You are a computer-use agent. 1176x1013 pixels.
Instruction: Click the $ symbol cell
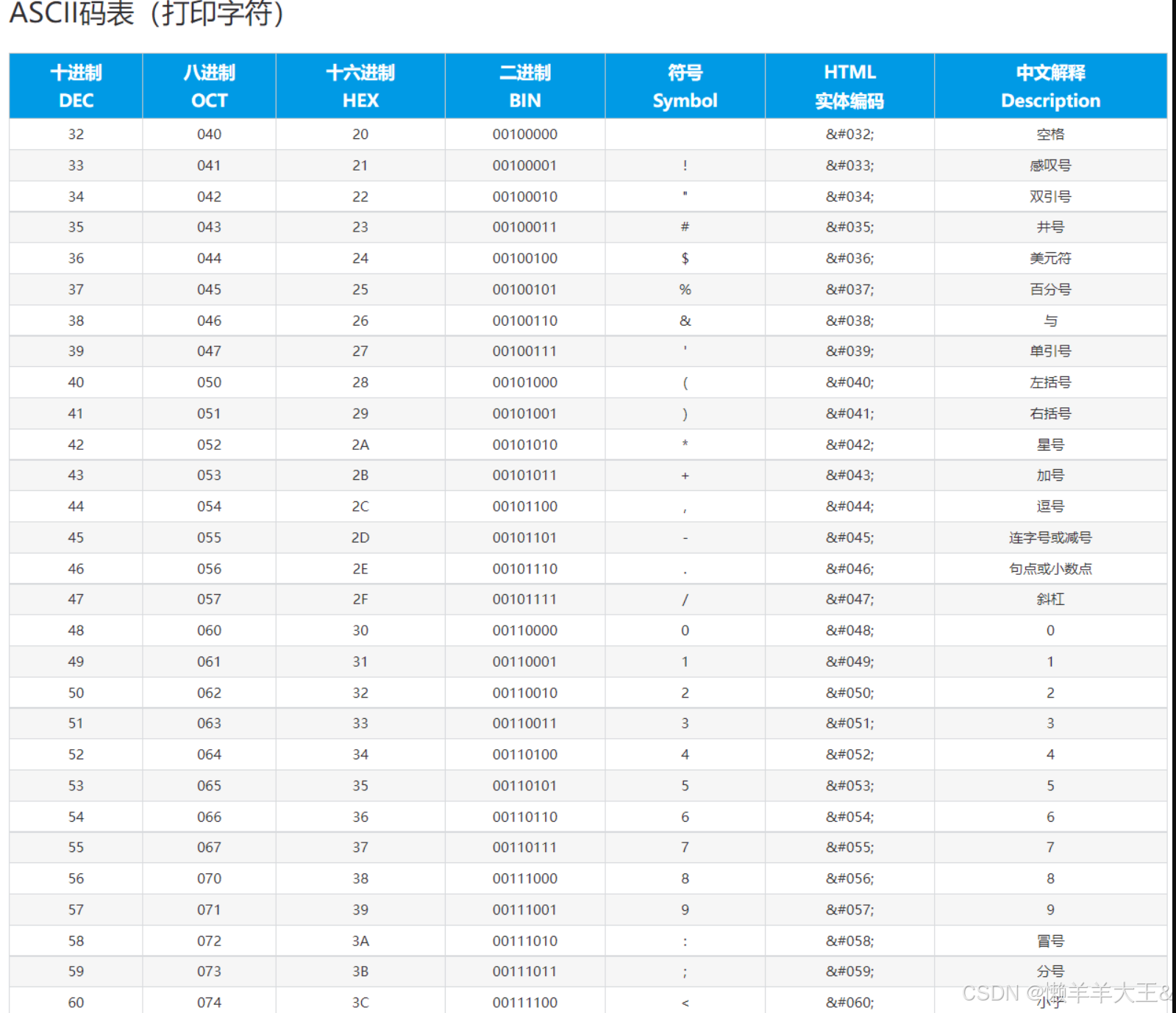685,259
